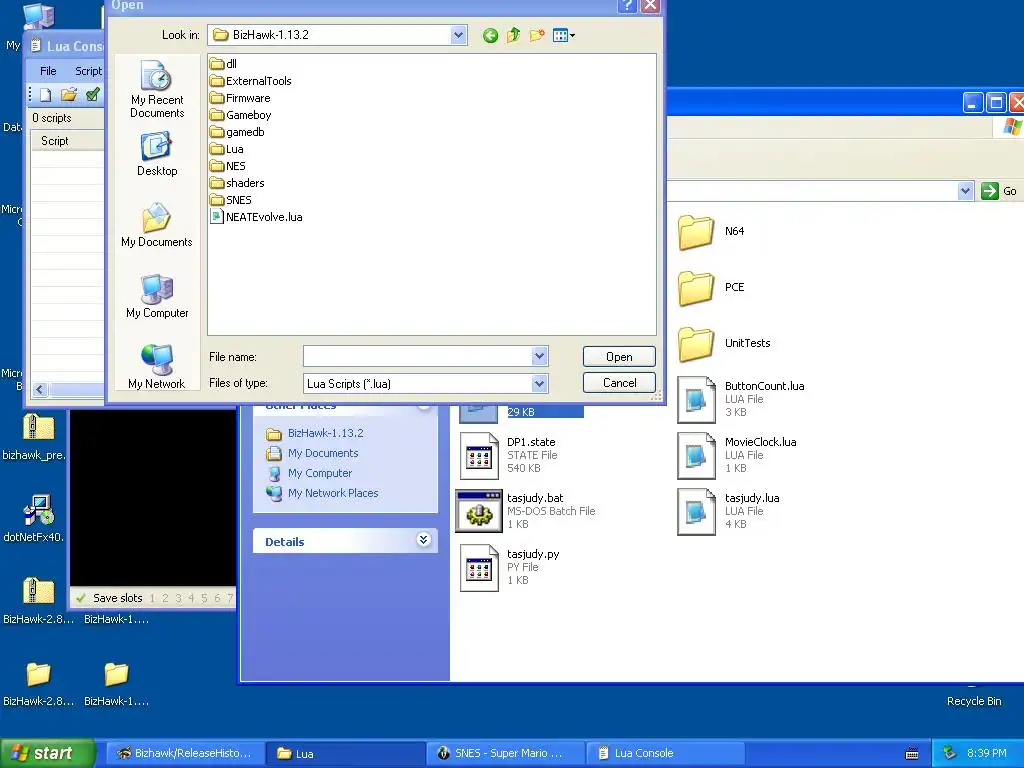Select the shaders folder
Viewport: 1024px width, 768px height.
click(x=238, y=183)
